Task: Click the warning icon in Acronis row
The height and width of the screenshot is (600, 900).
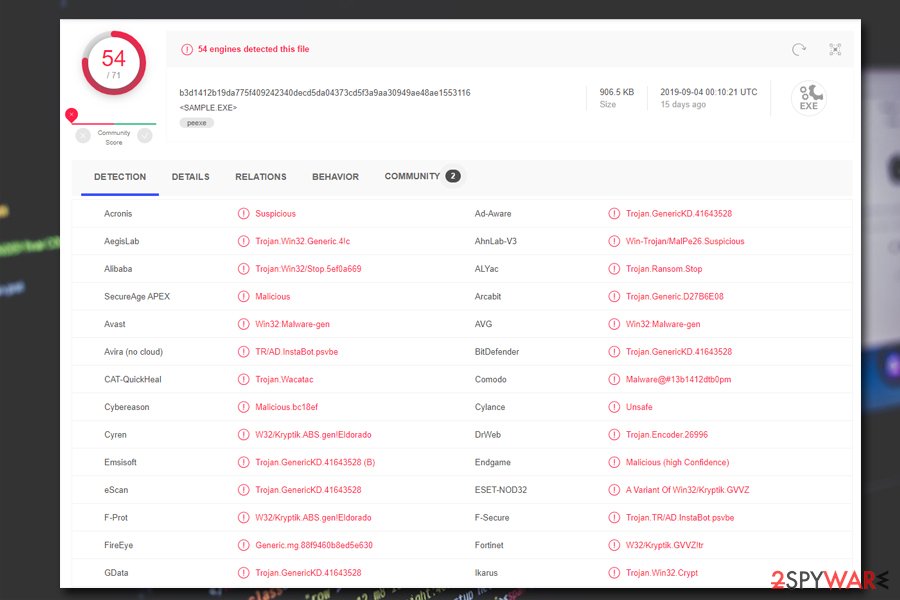Action: tap(243, 214)
